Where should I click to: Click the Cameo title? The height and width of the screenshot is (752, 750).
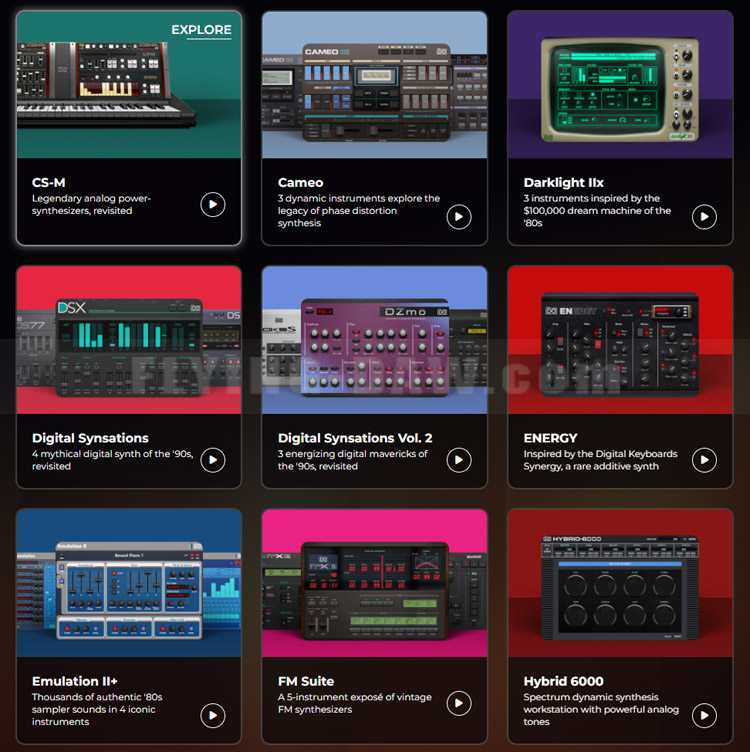tap(301, 183)
